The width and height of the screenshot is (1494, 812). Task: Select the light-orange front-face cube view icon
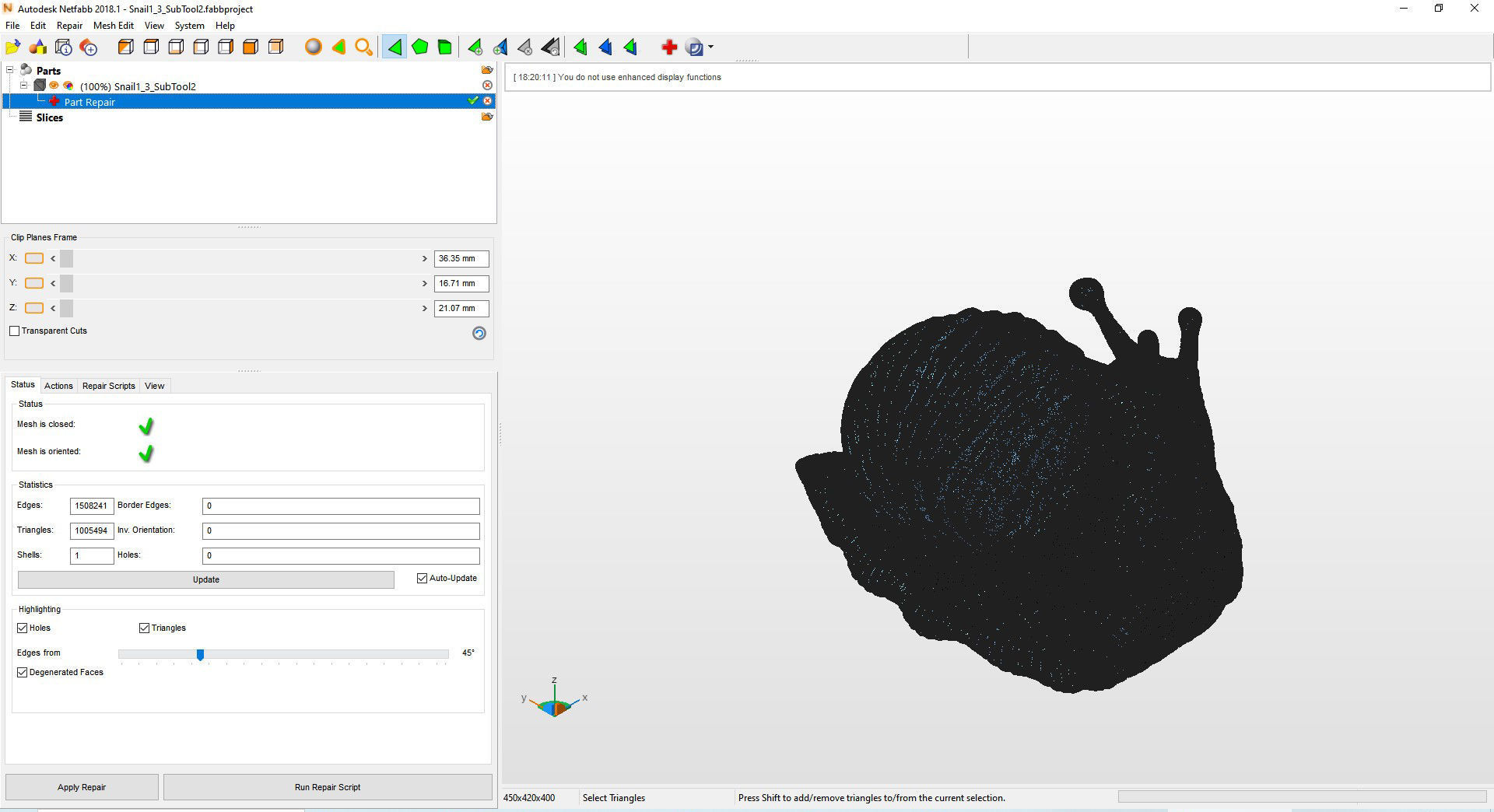coord(275,47)
